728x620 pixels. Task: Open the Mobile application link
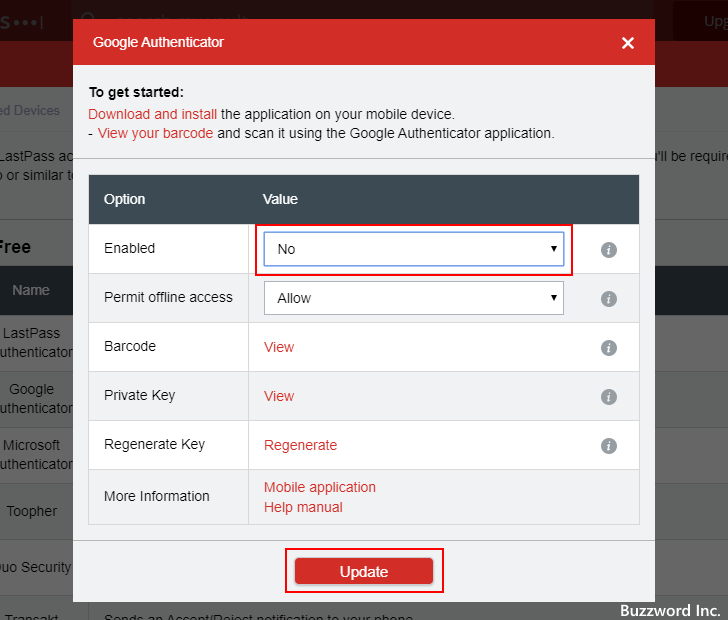point(320,487)
